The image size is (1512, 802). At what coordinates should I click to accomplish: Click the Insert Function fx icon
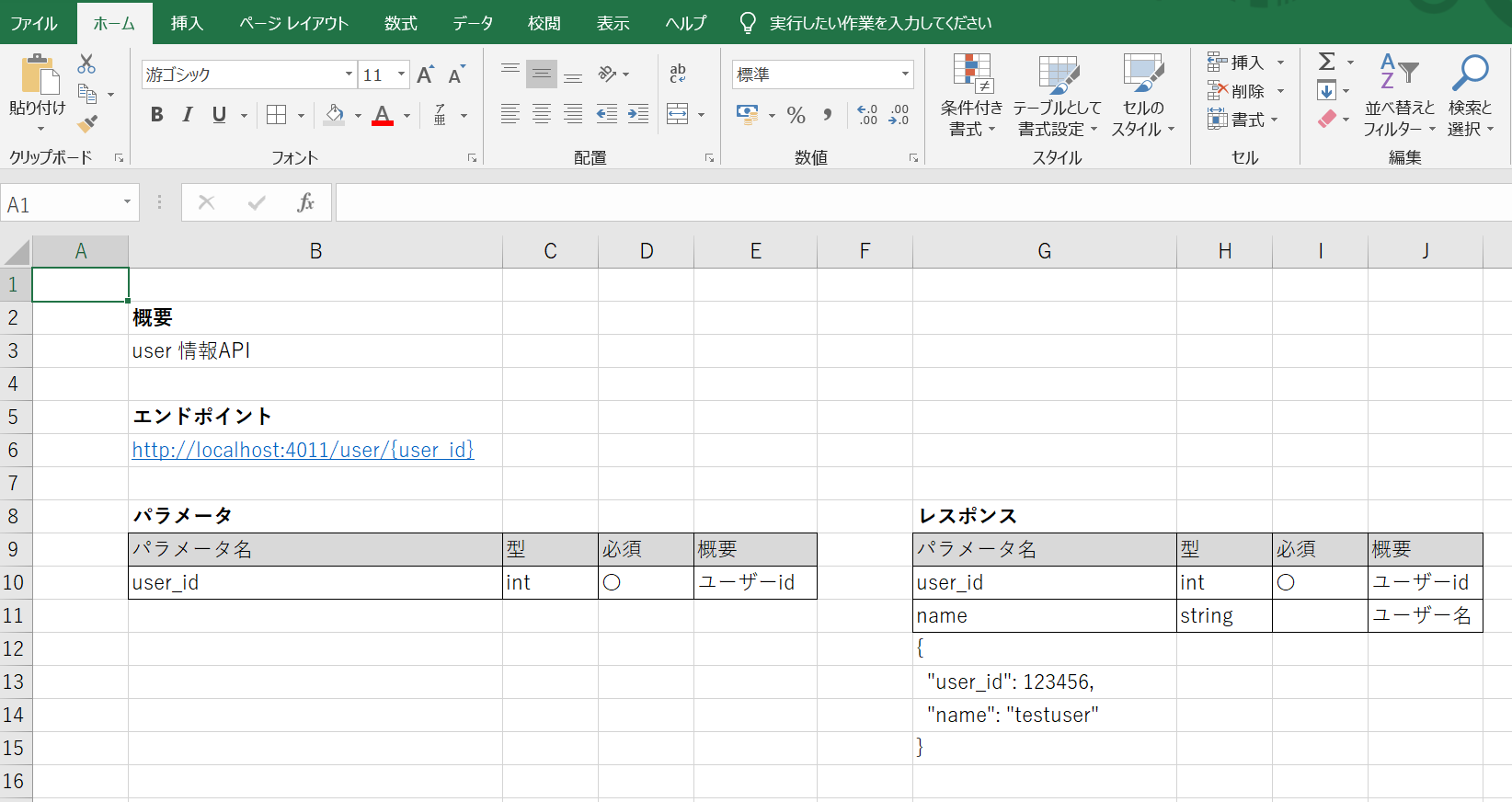pyautogui.click(x=305, y=203)
